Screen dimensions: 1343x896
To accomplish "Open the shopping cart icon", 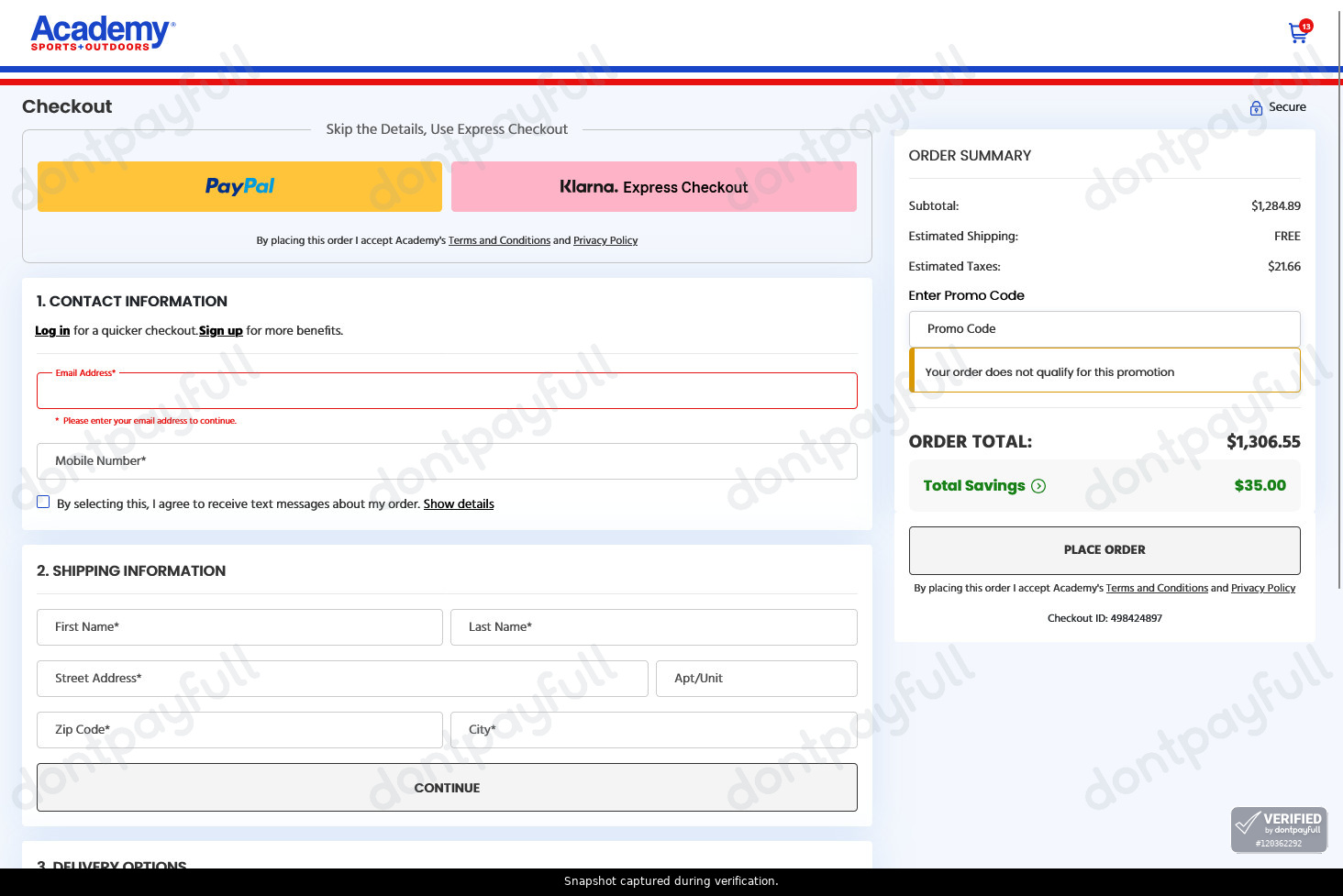I will (1300, 32).
